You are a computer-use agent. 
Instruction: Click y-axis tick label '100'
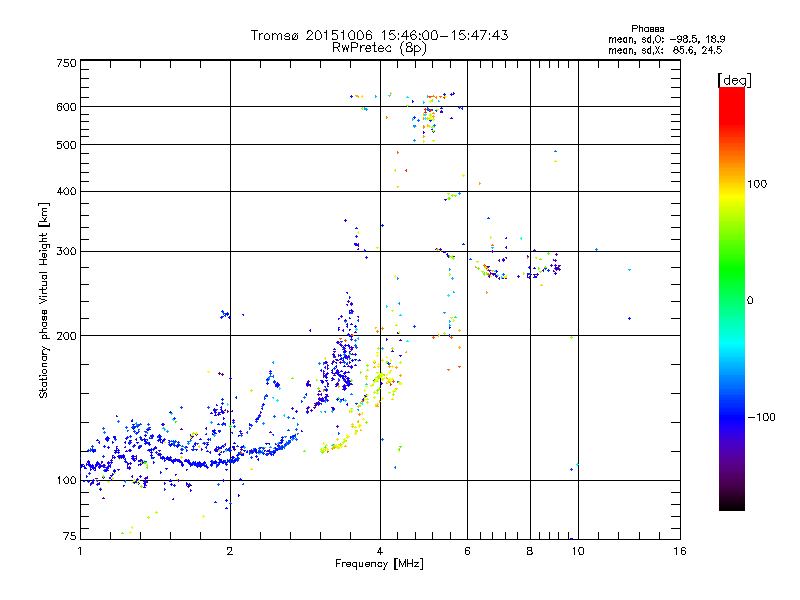coord(66,480)
